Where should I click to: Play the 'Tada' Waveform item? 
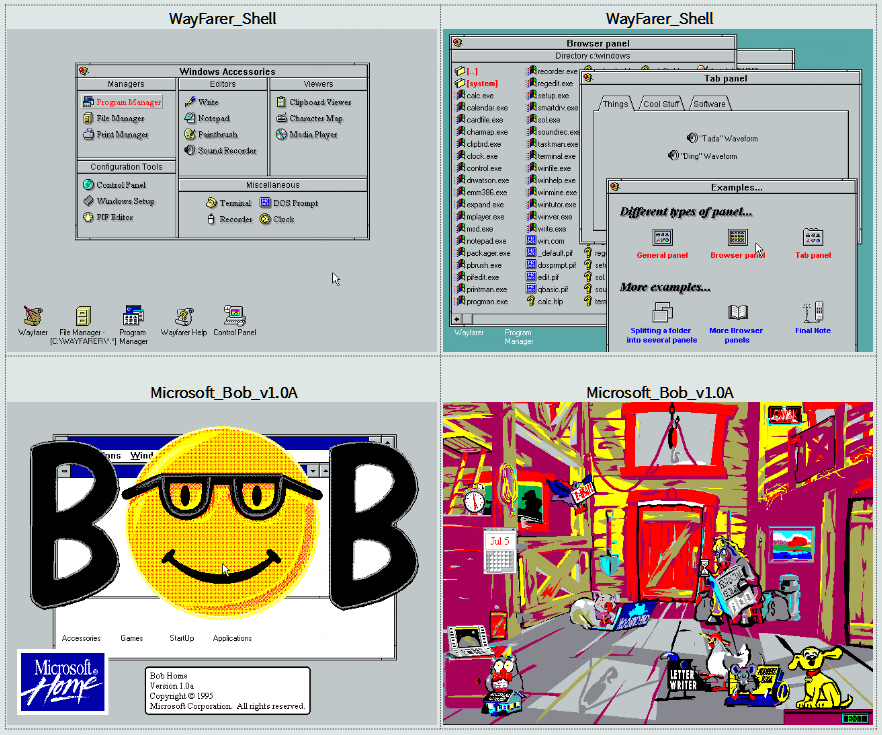coord(723,138)
